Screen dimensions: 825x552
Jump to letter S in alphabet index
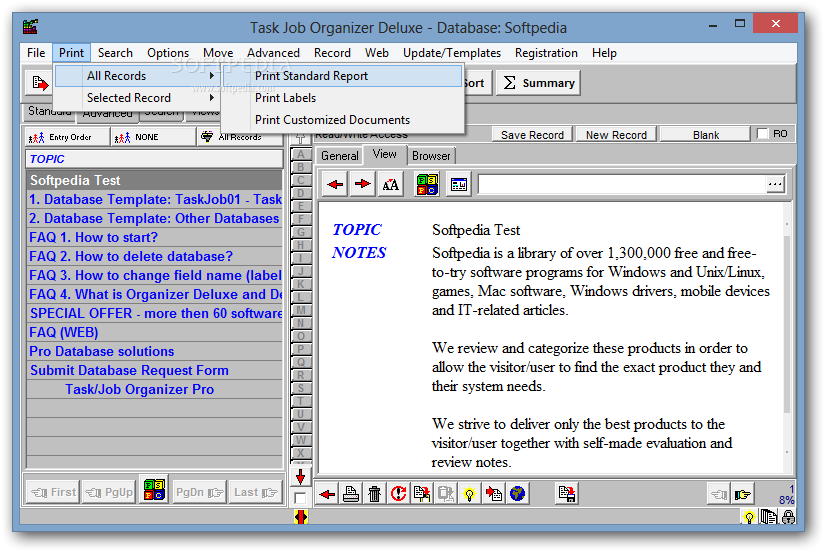coord(300,388)
